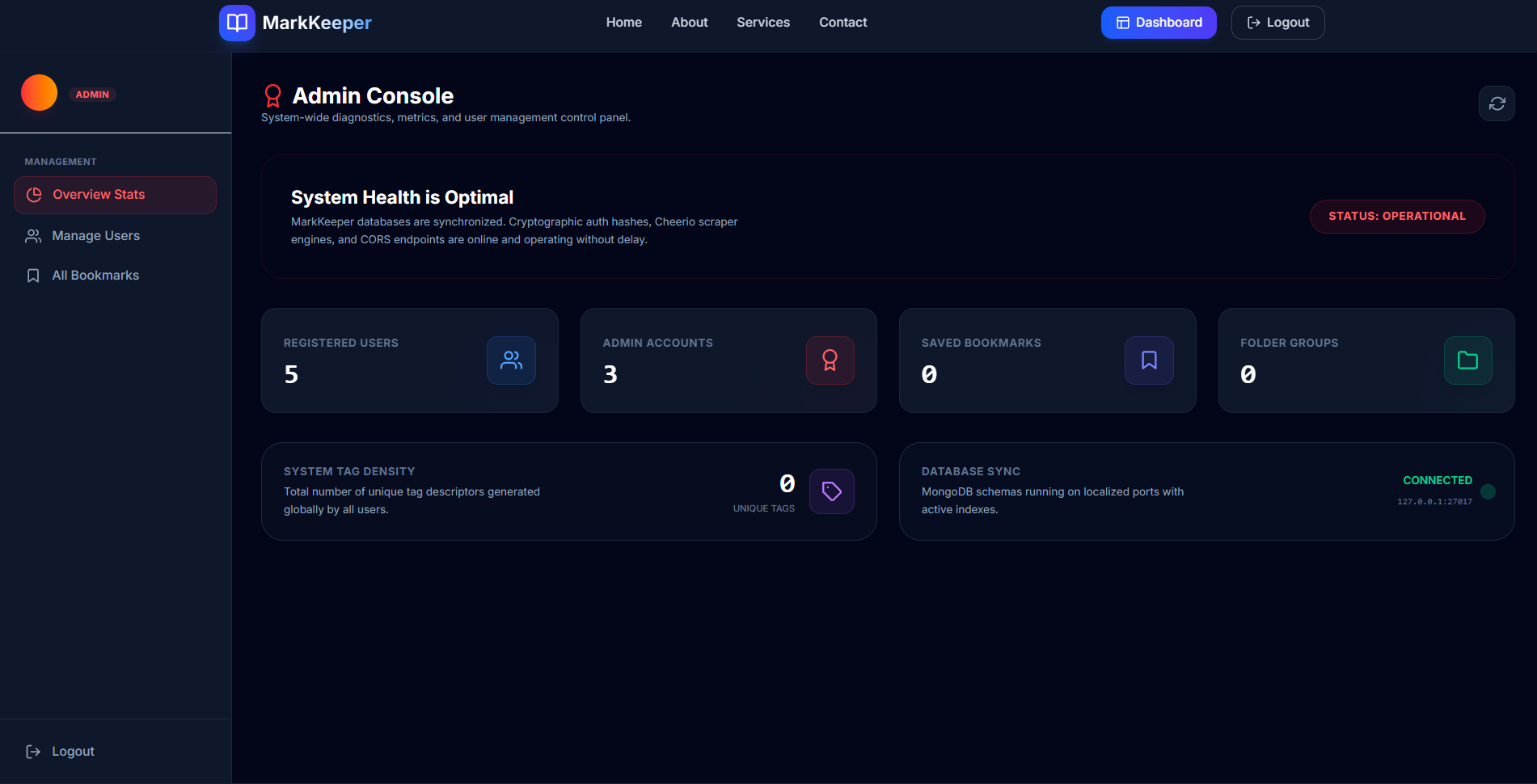Select the Admin Accounts count 3
Image resolution: width=1537 pixels, height=784 pixels.
pyautogui.click(x=610, y=374)
